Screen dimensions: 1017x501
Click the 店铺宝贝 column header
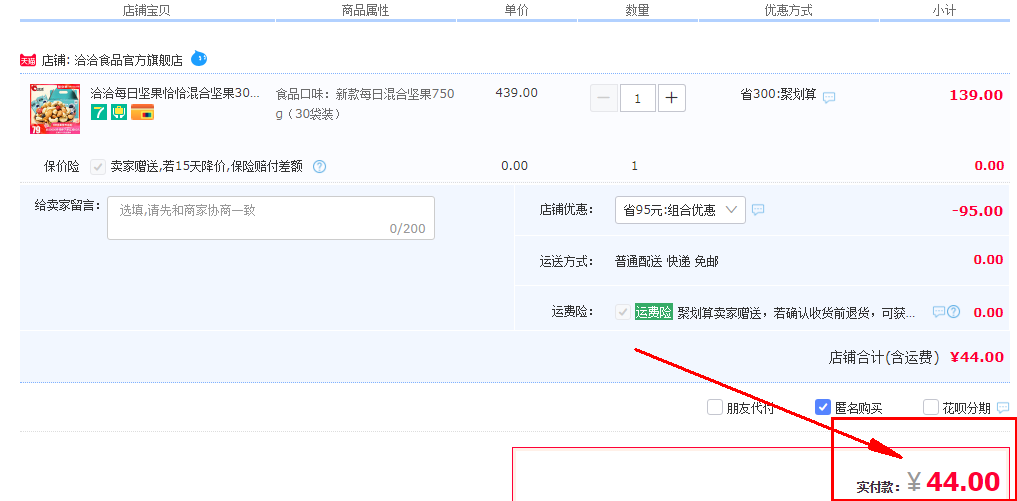(147, 10)
